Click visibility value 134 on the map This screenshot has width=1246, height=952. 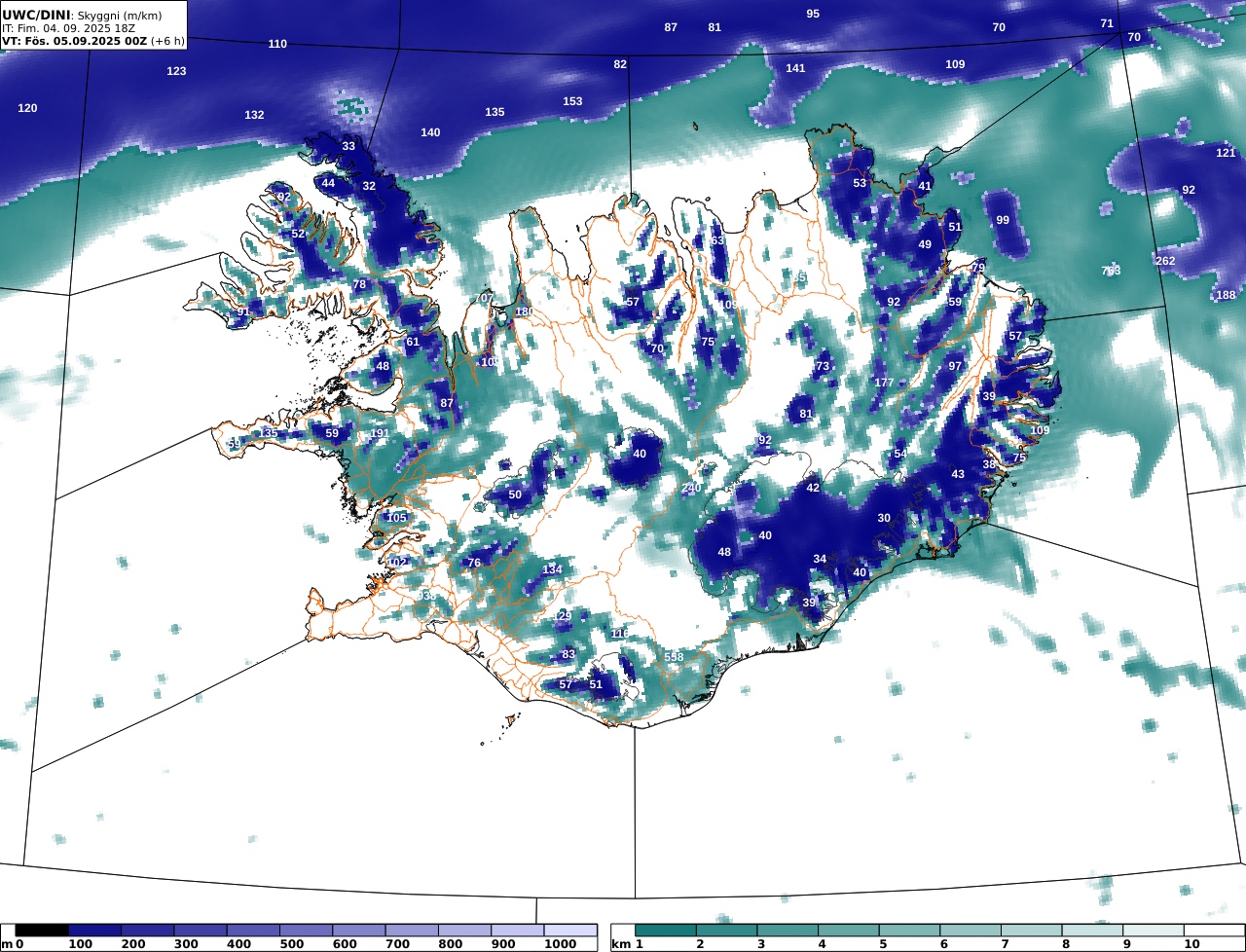[552, 569]
